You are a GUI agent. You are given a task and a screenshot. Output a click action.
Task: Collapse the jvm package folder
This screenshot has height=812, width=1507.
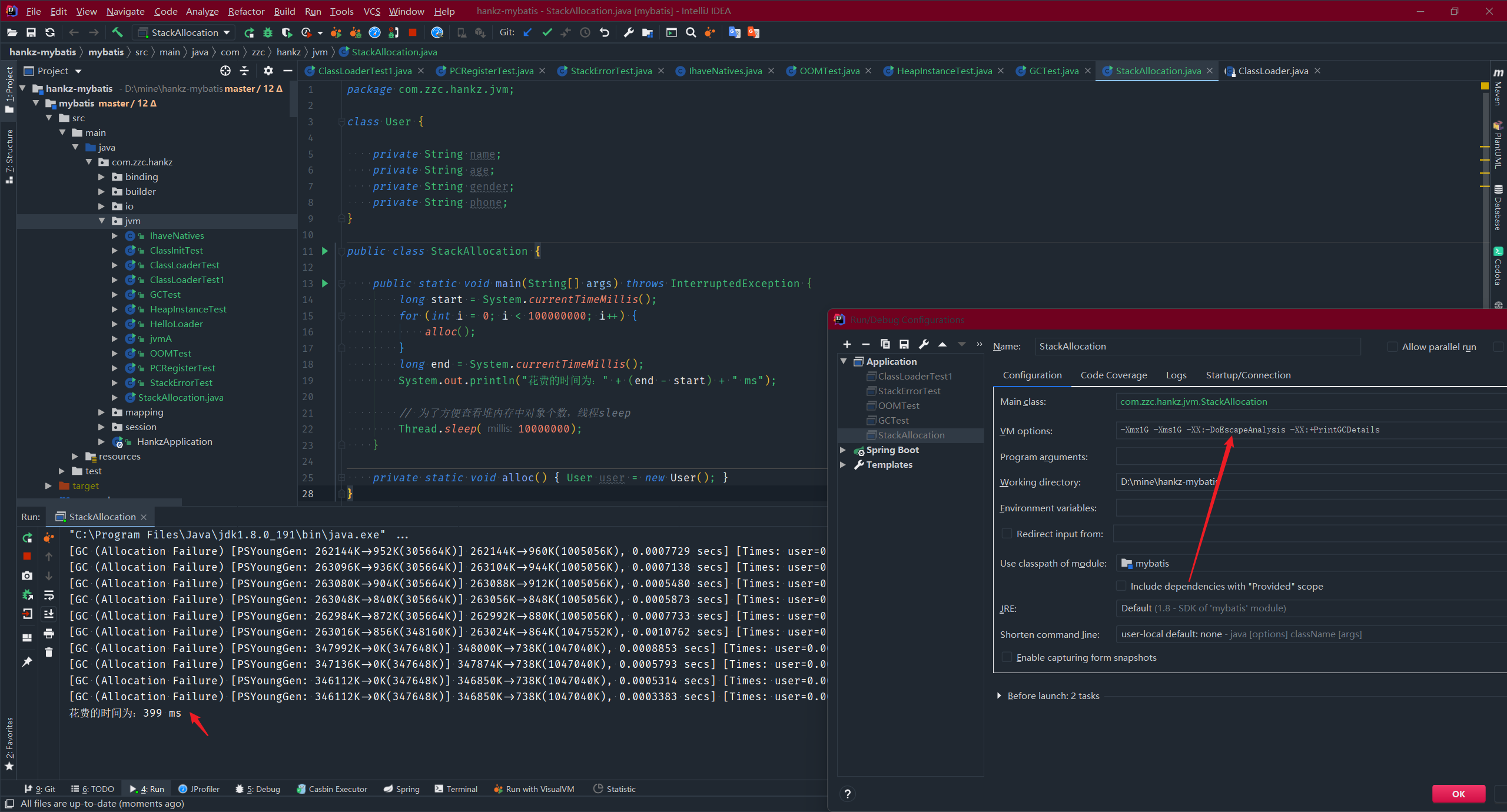(102, 221)
